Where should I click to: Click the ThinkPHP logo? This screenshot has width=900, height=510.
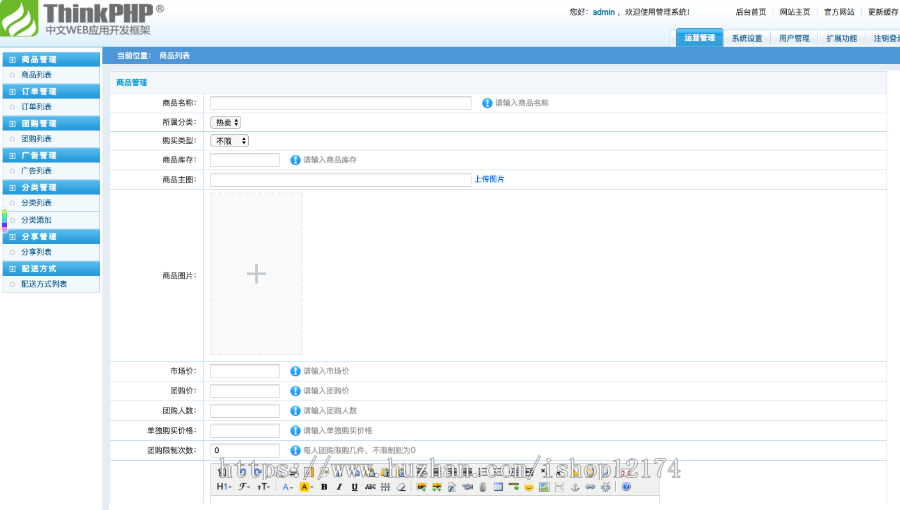(x=82, y=18)
